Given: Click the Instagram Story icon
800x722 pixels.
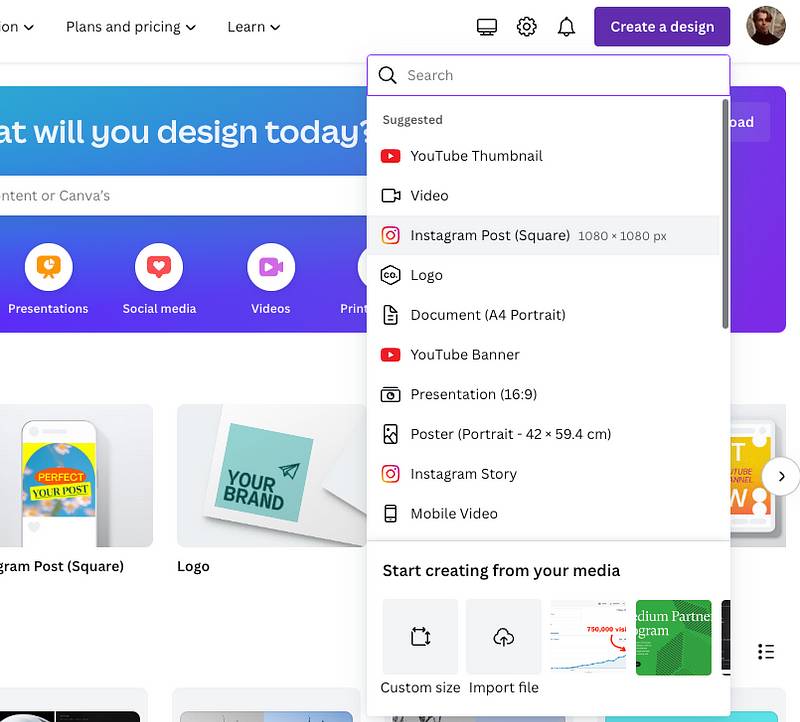Looking at the screenshot, I should tap(390, 474).
